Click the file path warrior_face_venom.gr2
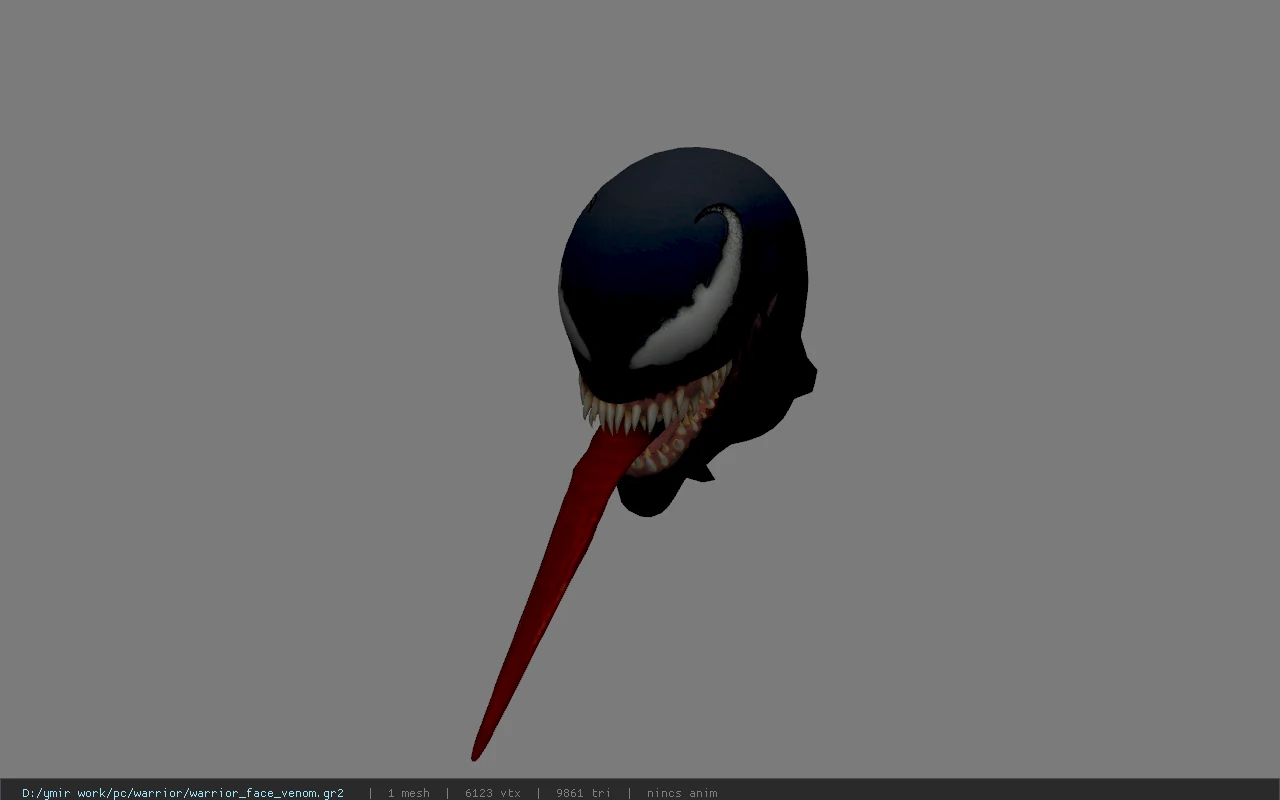 pos(183,793)
